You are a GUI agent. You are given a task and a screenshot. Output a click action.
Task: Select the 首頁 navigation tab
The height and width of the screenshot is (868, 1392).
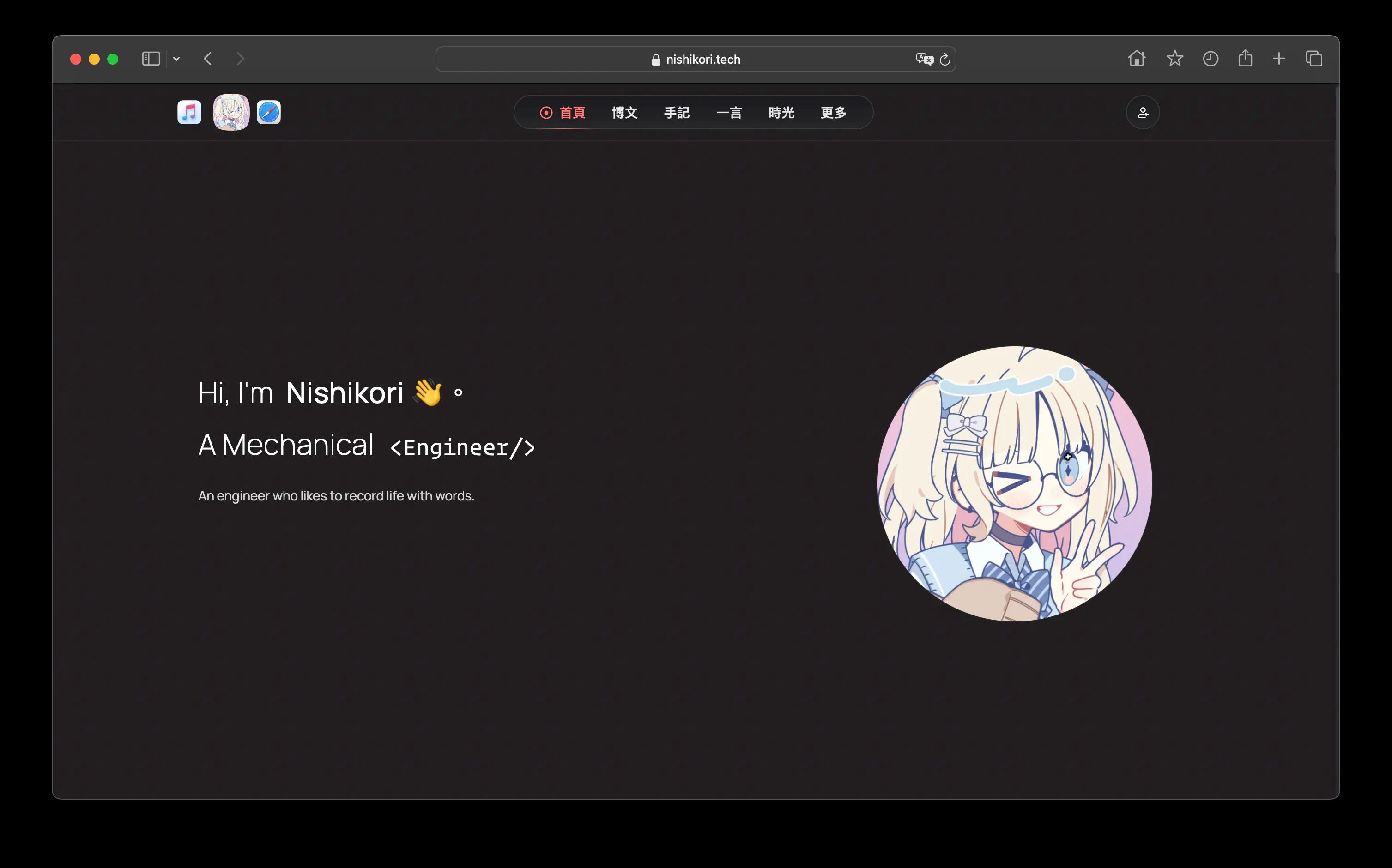(563, 113)
